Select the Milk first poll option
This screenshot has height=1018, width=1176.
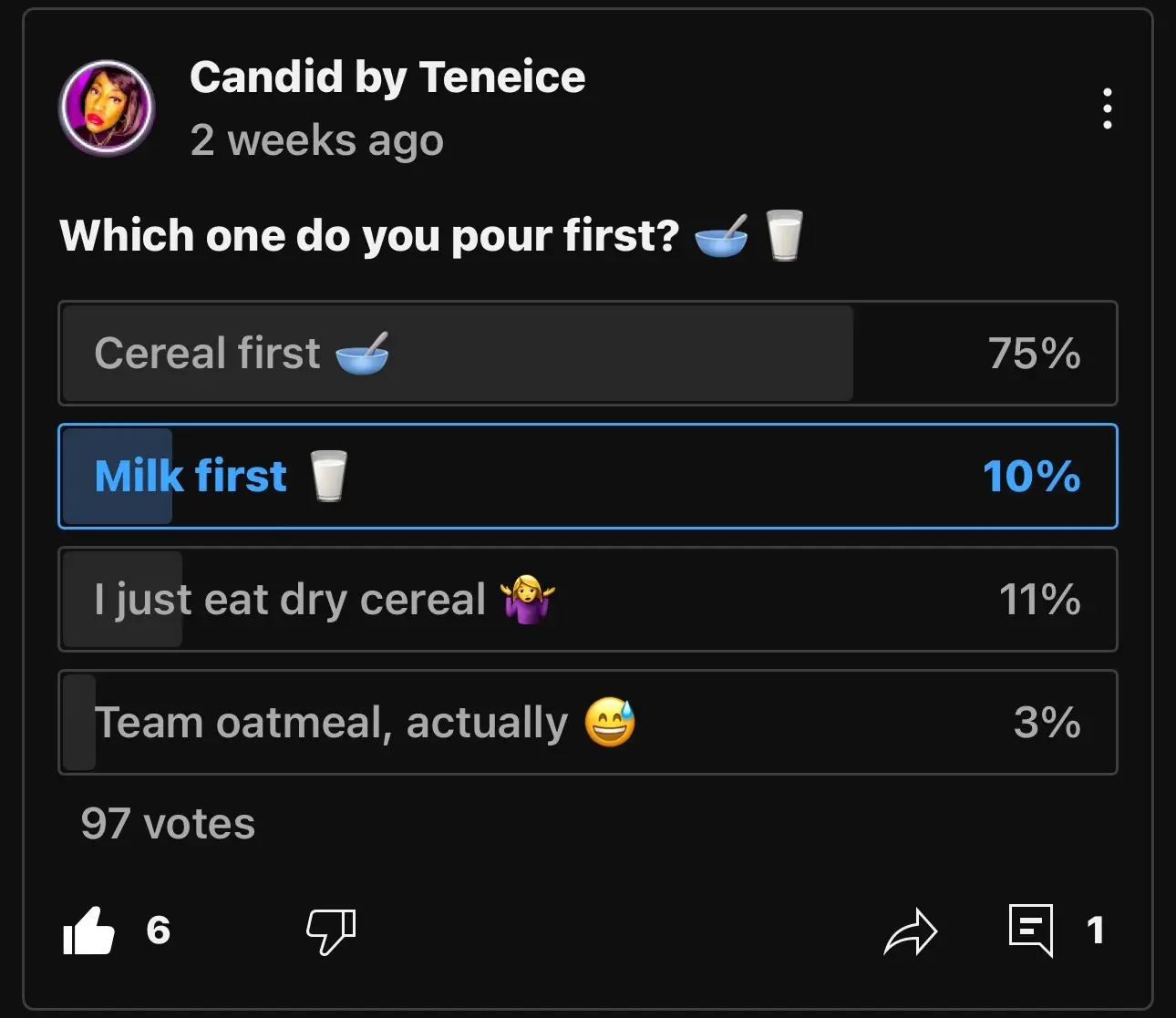pyautogui.click(x=588, y=476)
